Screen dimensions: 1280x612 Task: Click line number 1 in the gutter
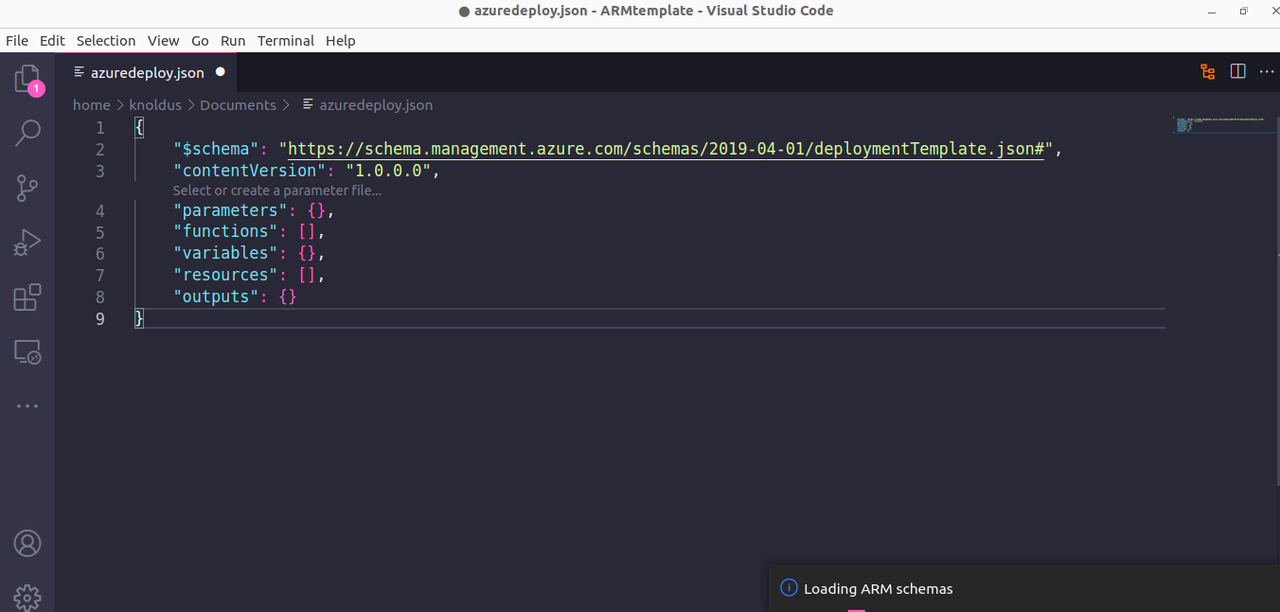(100, 128)
